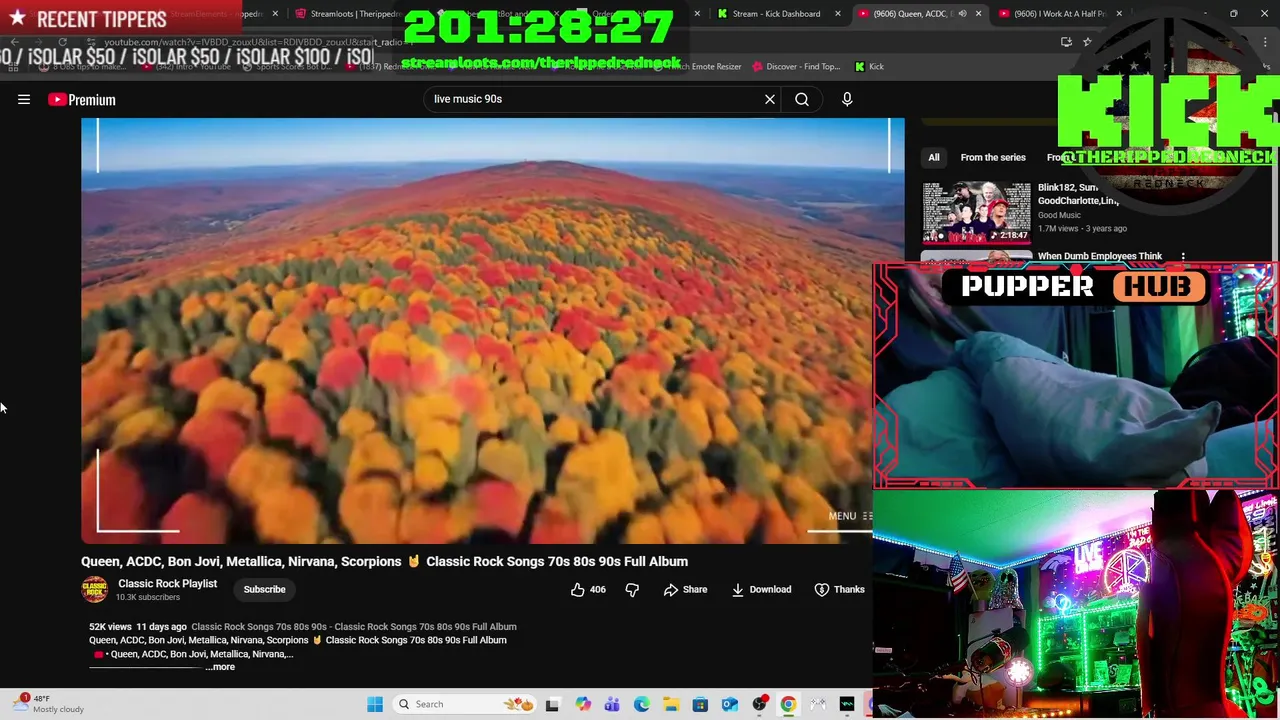Open the Classic Rock Playlist channel name
Image resolution: width=1280 pixels, height=720 pixels.
point(167,583)
